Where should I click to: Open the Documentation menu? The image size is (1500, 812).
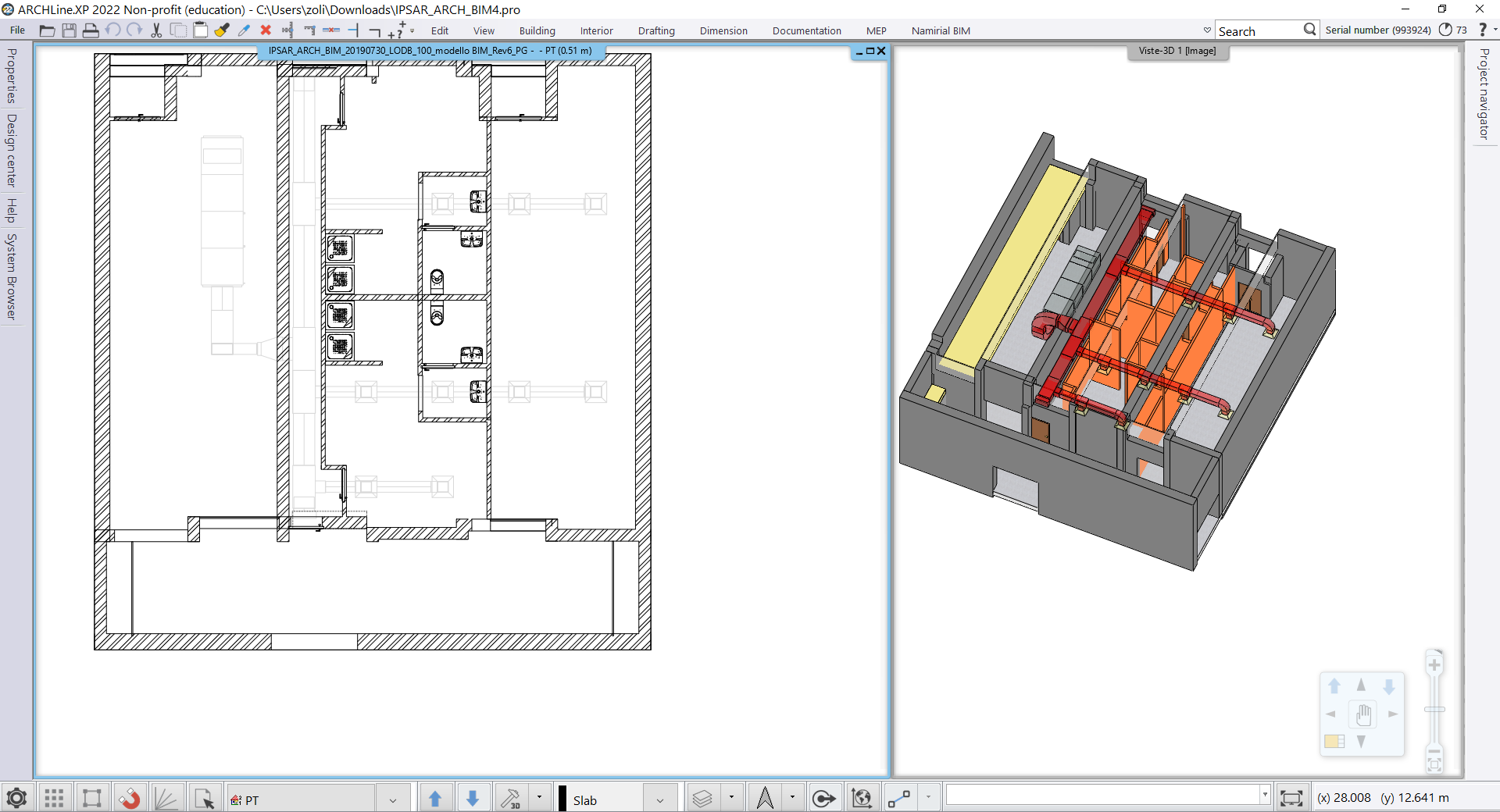pos(806,30)
